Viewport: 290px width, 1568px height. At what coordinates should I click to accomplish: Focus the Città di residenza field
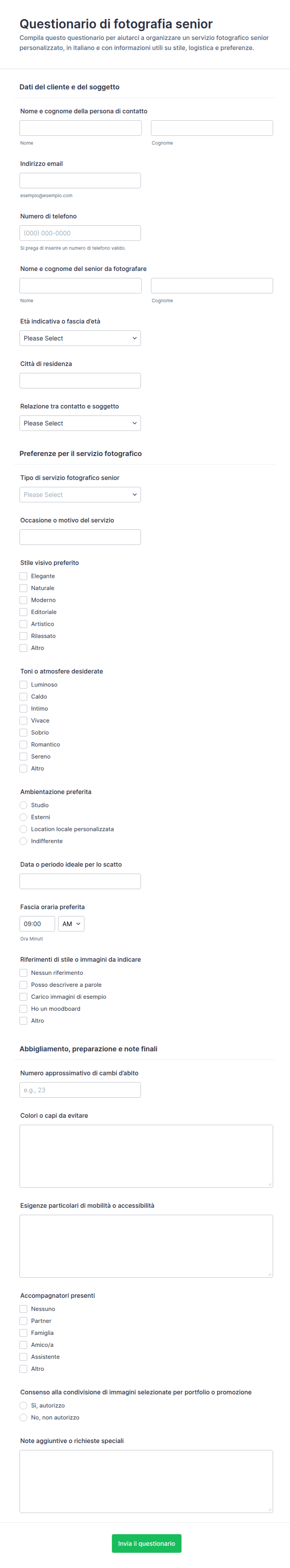tap(80, 380)
